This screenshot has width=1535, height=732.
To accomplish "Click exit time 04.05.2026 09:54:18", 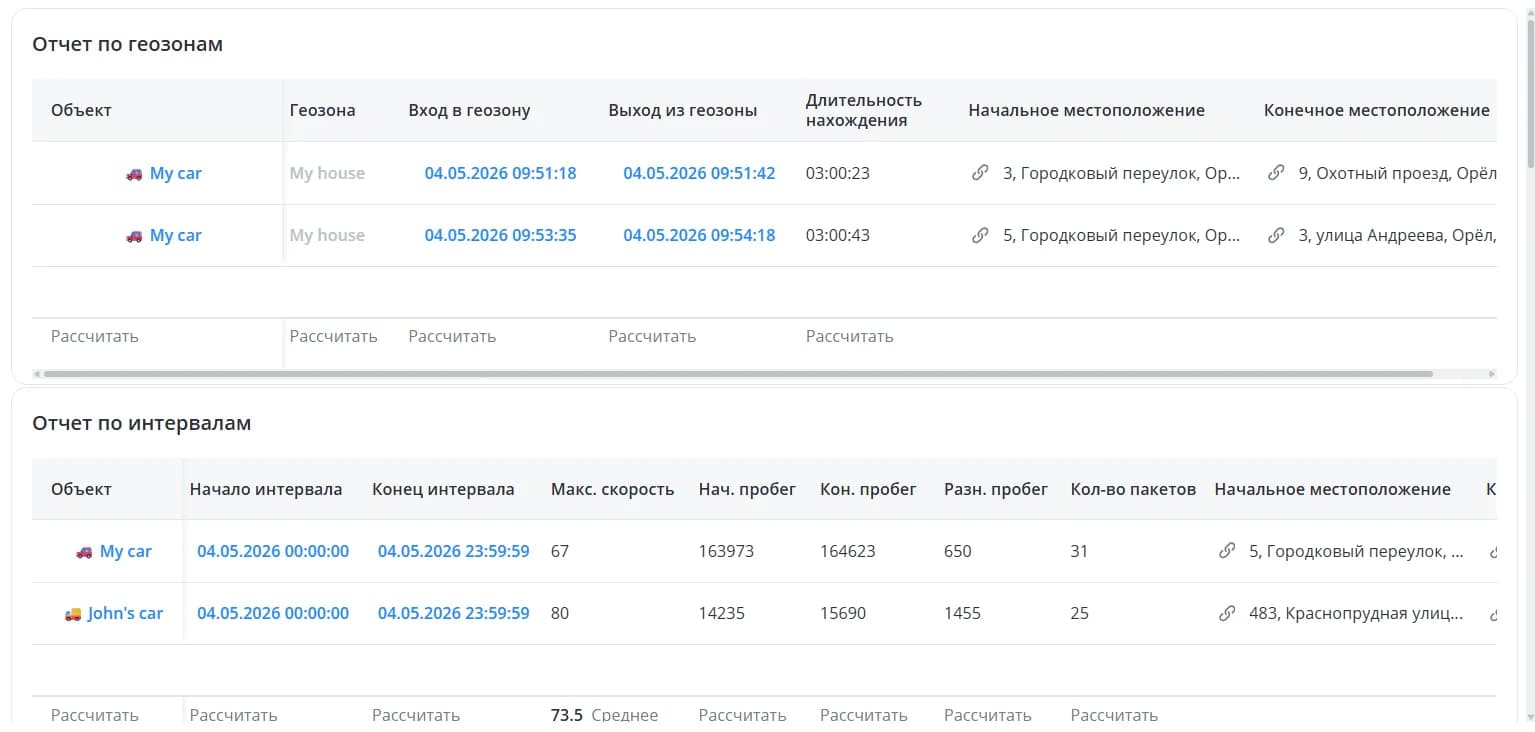I will click(x=699, y=235).
